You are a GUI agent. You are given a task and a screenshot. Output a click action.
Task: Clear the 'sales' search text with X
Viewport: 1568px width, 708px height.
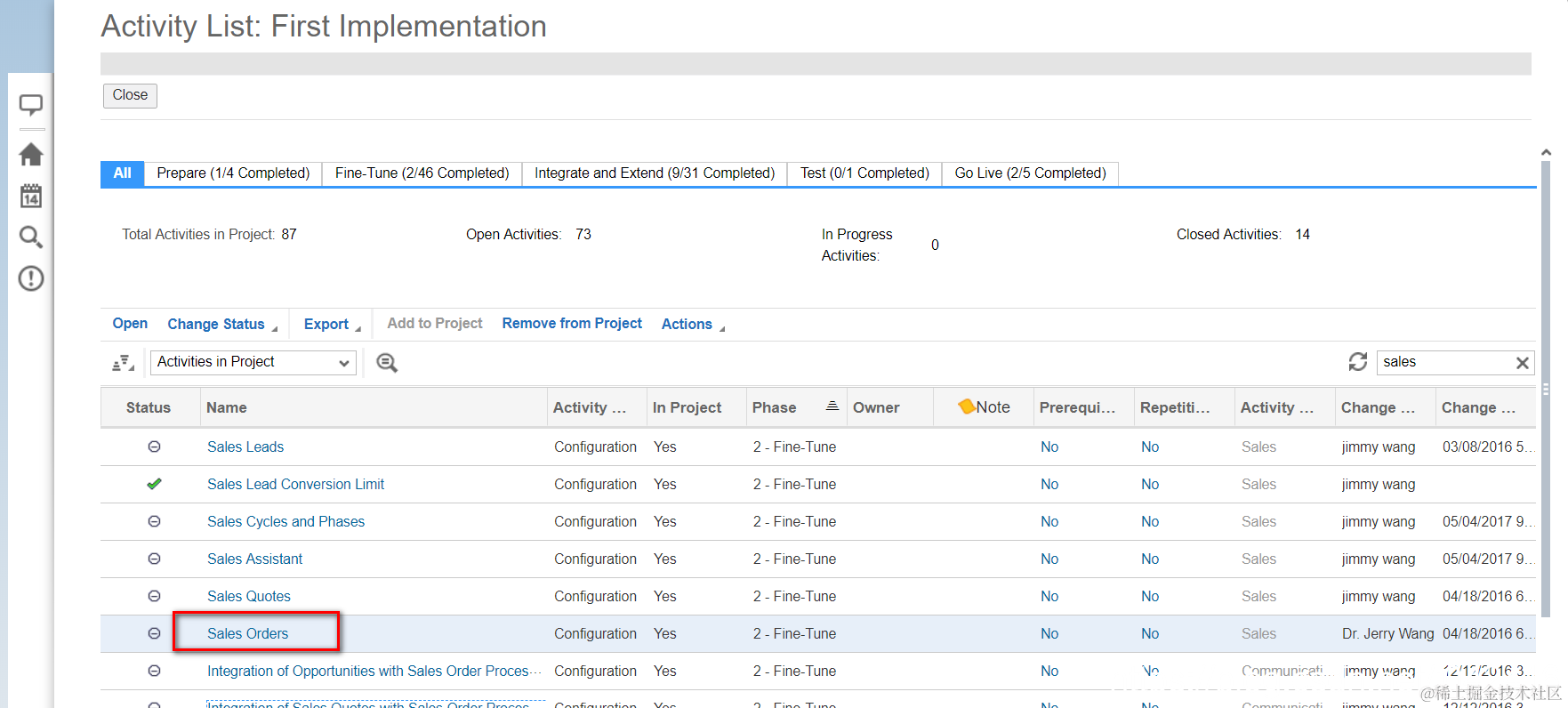click(x=1522, y=363)
